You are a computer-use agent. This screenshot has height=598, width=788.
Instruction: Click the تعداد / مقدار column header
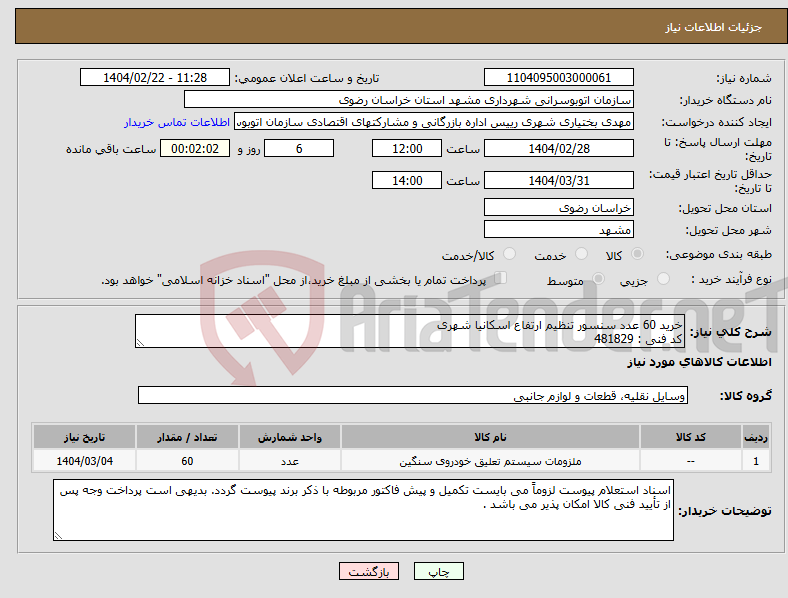[x=187, y=437]
